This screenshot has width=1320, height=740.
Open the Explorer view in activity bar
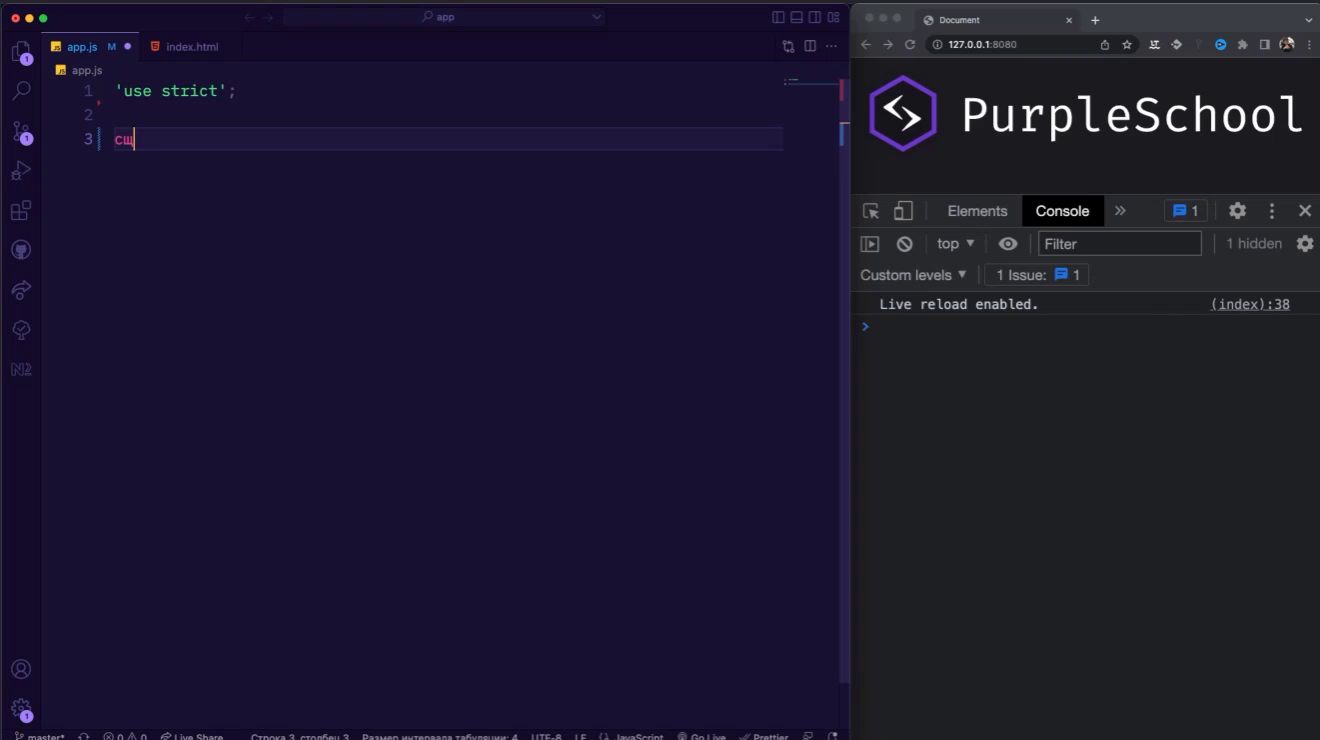(x=21, y=51)
